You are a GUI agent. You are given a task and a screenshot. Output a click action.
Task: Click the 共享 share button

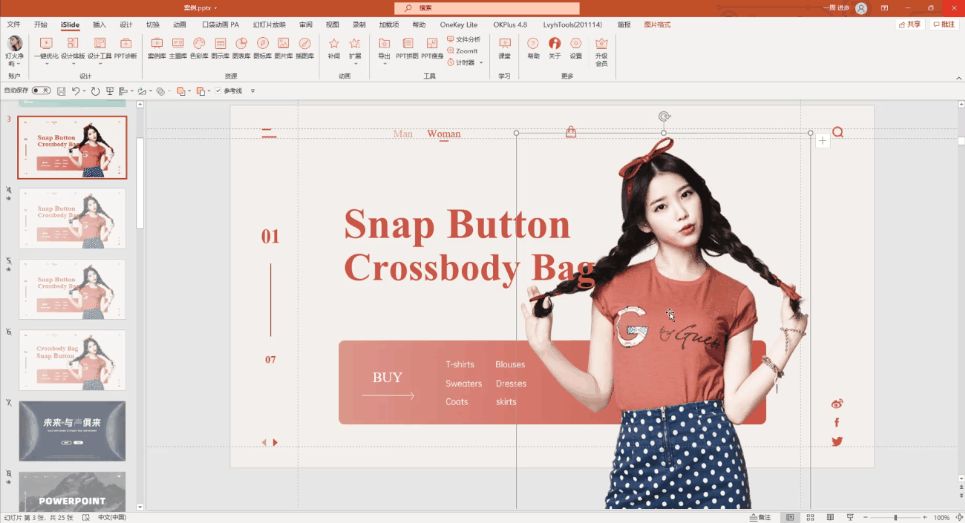pos(910,25)
